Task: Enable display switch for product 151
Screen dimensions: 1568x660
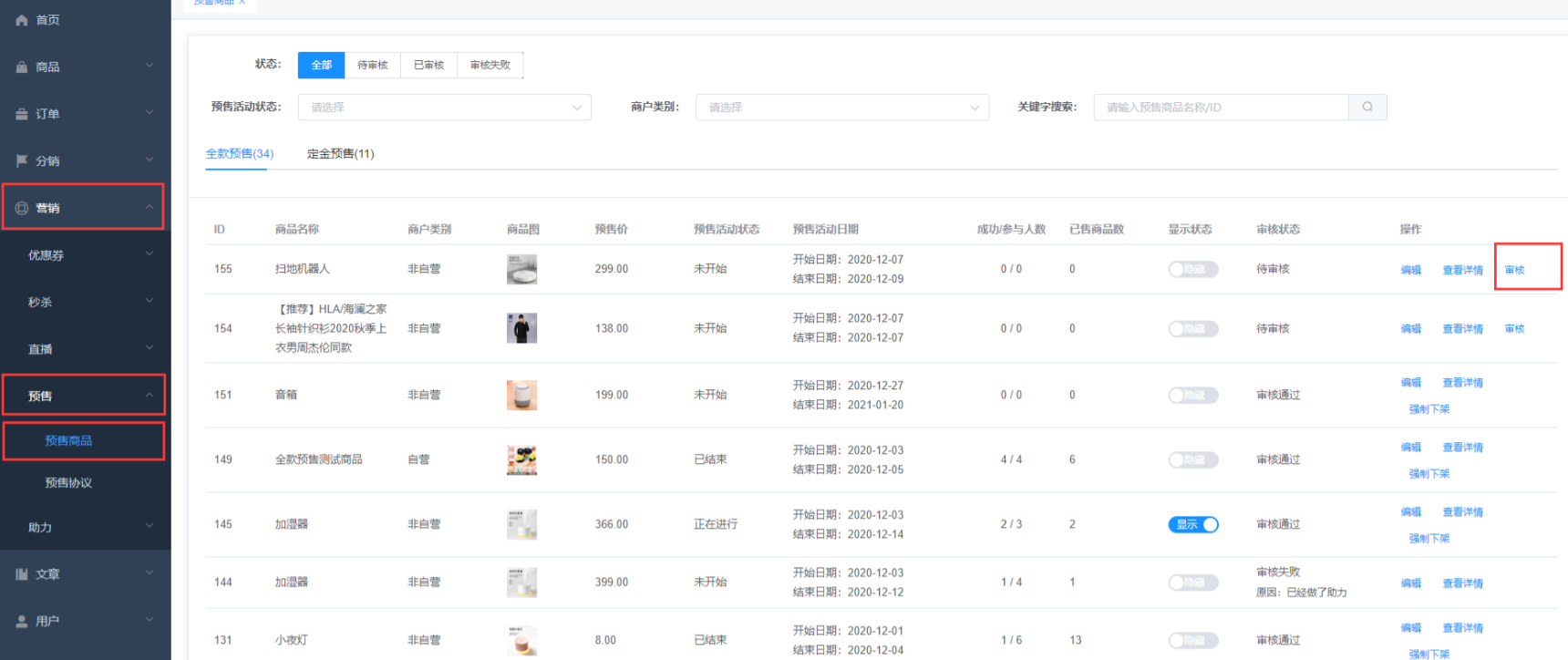Action: click(1193, 396)
